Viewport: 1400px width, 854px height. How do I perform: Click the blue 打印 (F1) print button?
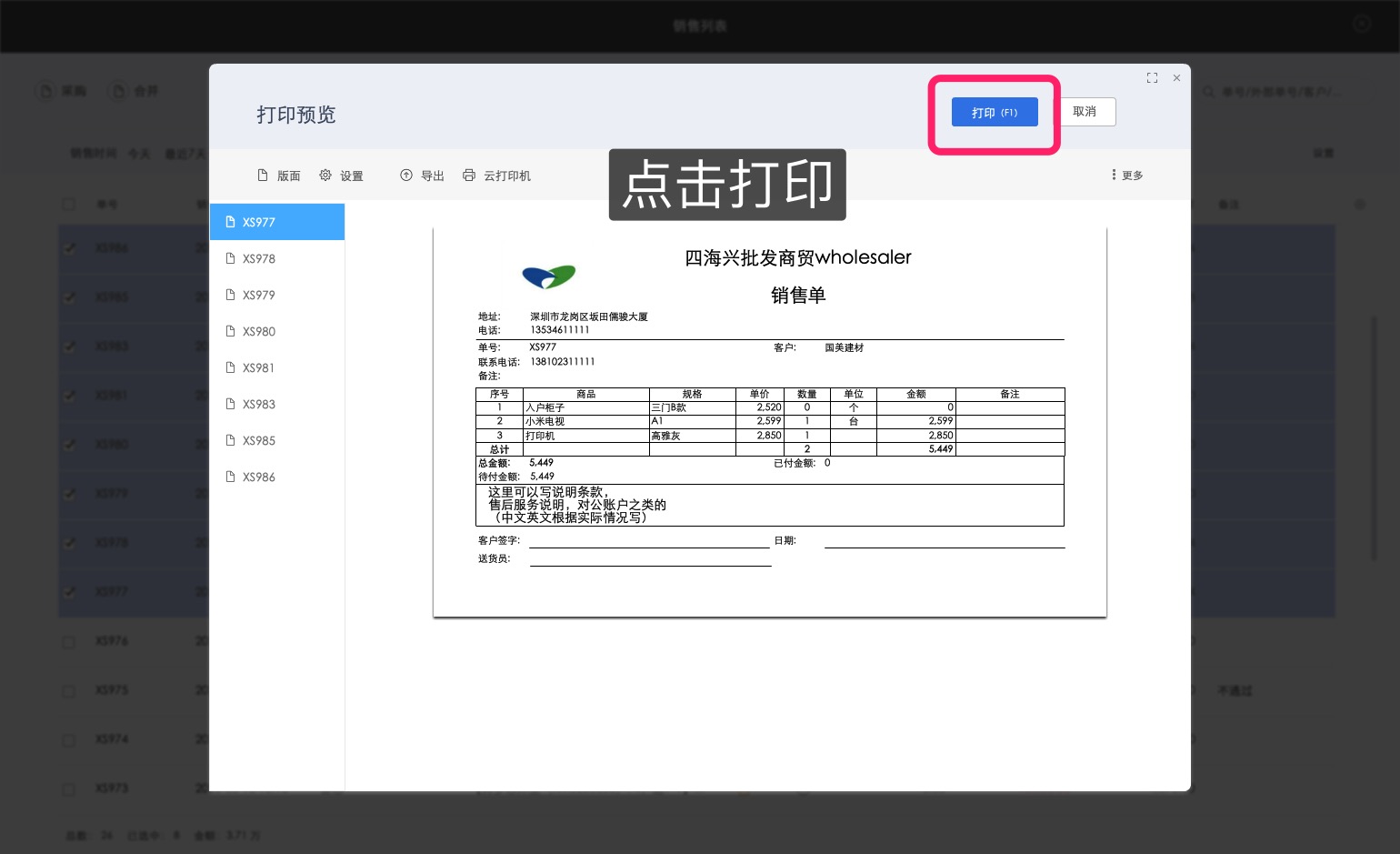(x=995, y=112)
